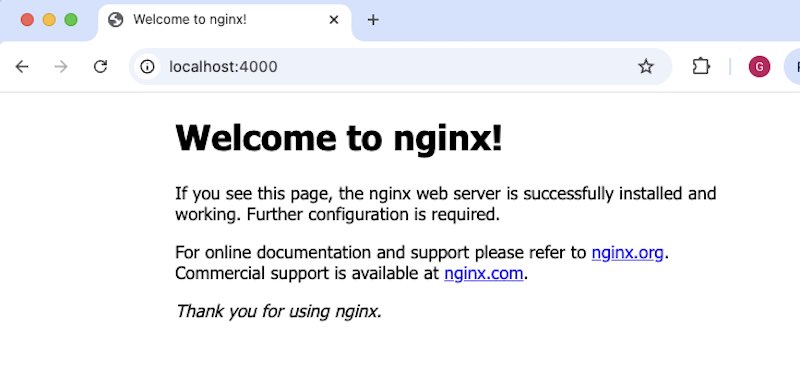
Task: Go back to the previous page
Action: (22, 66)
